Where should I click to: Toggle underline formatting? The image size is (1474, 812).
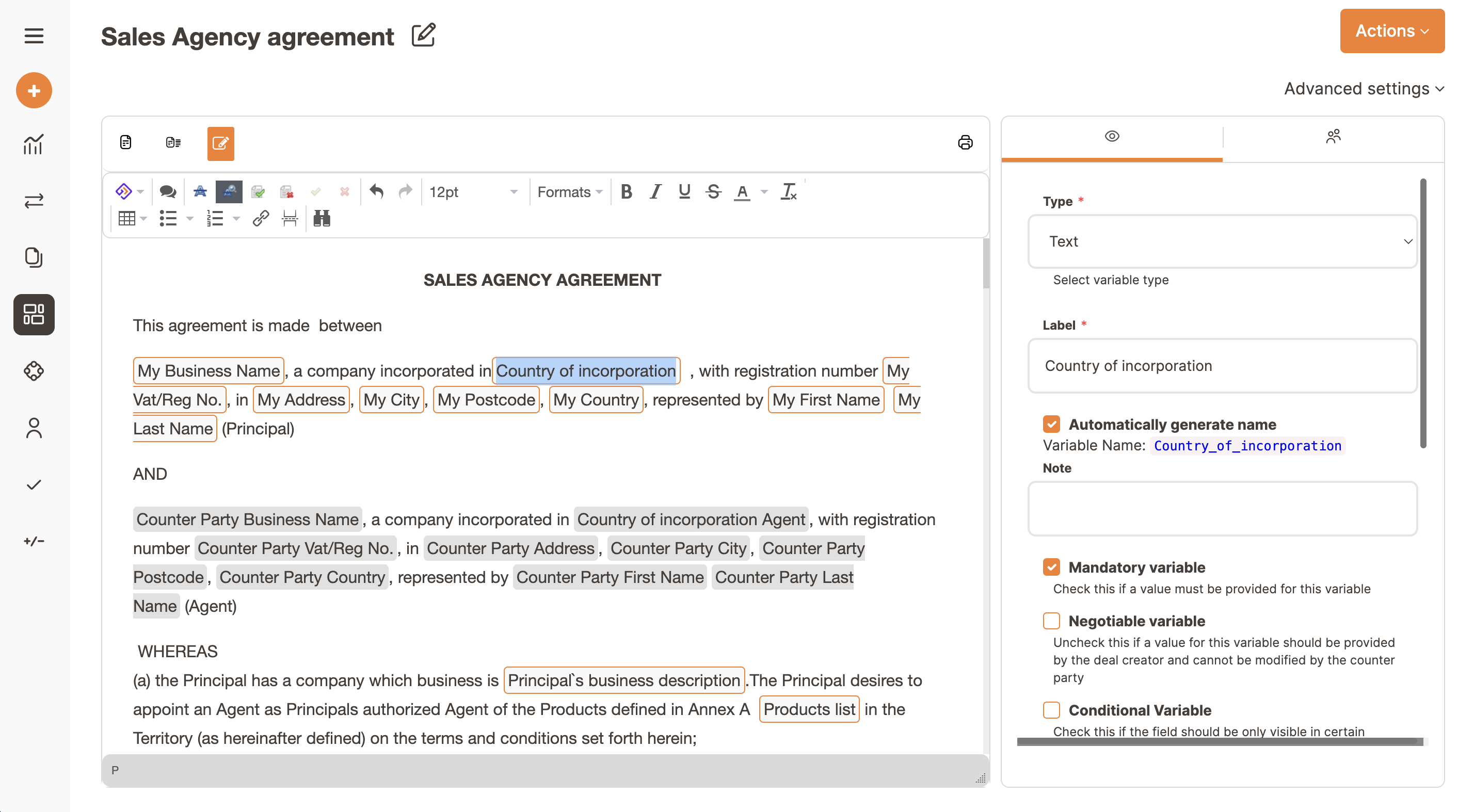684,191
